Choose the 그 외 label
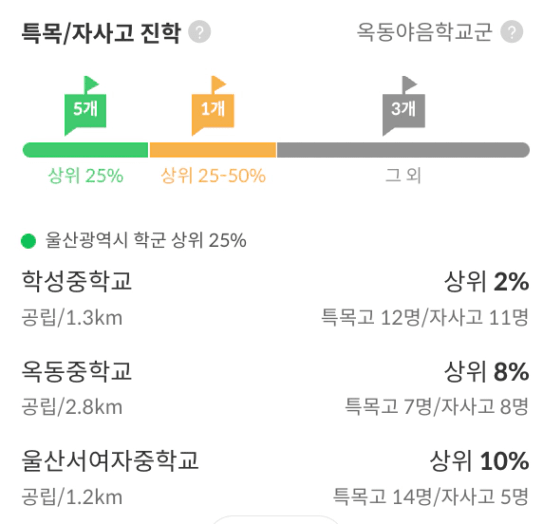Viewport: 543px width, 524px height. click(x=403, y=176)
